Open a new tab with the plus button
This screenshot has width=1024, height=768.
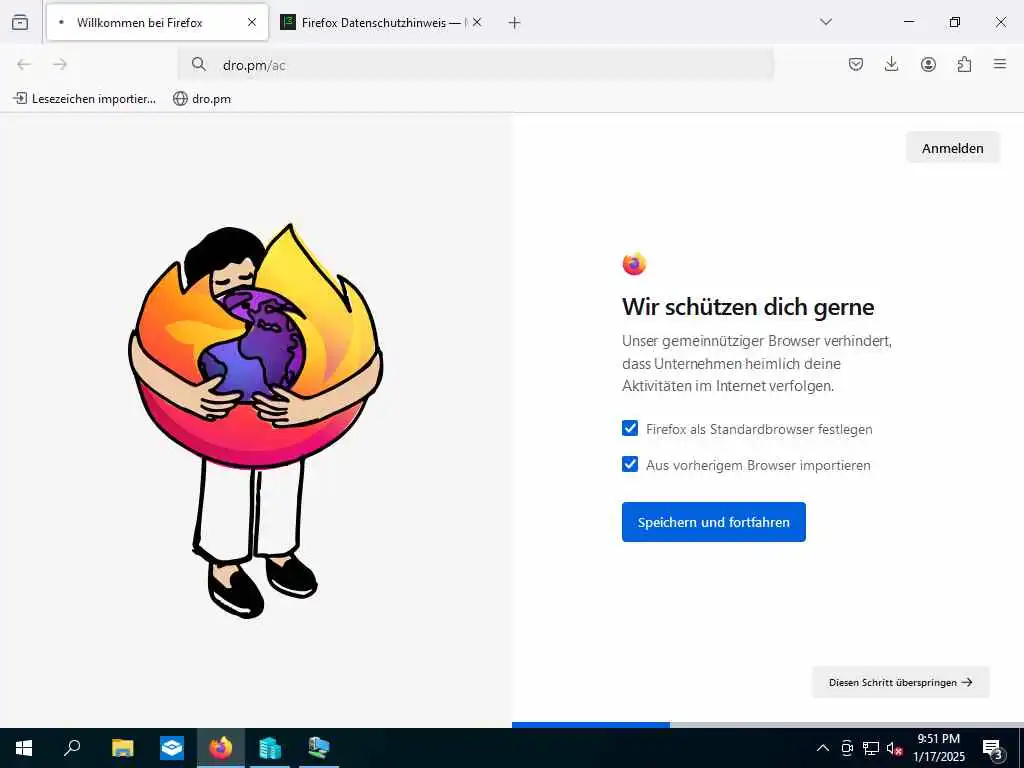tap(515, 23)
